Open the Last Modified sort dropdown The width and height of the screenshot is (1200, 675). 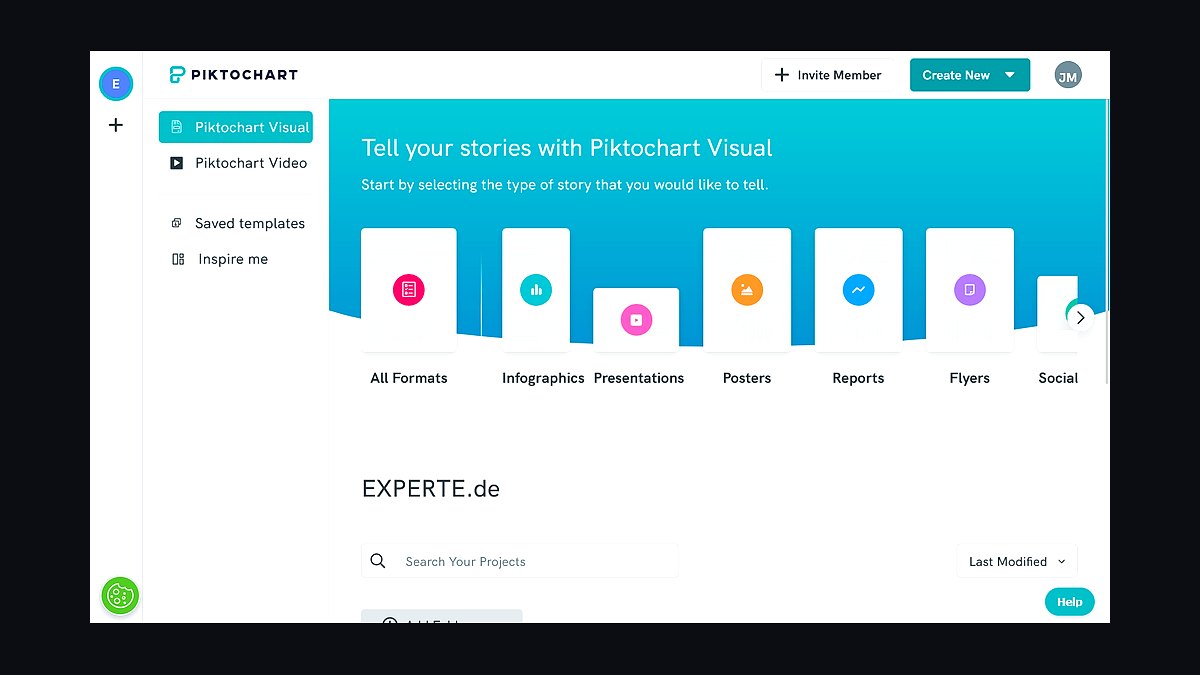pos(1017,561)
